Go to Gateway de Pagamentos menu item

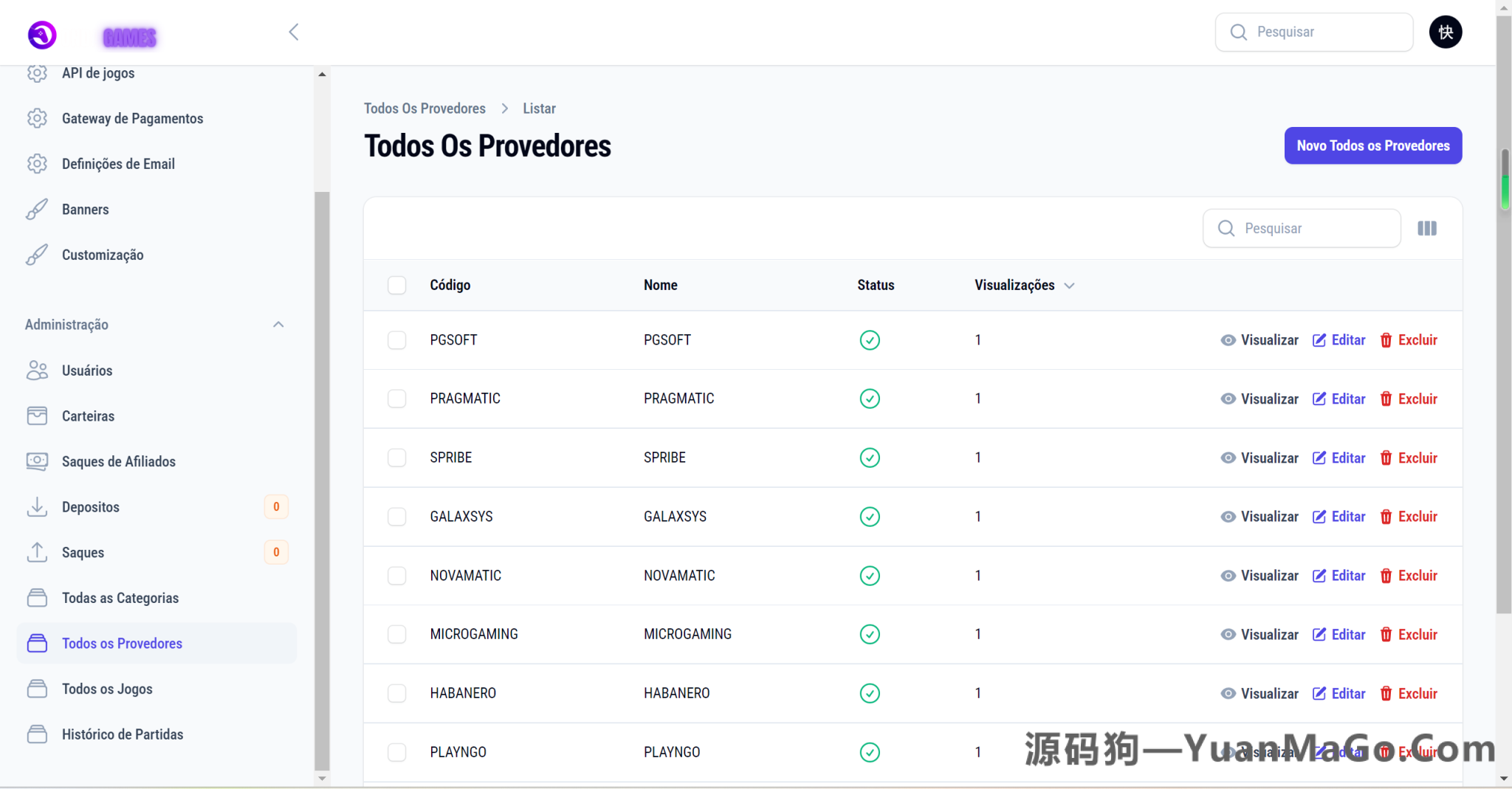coord(132,119)
